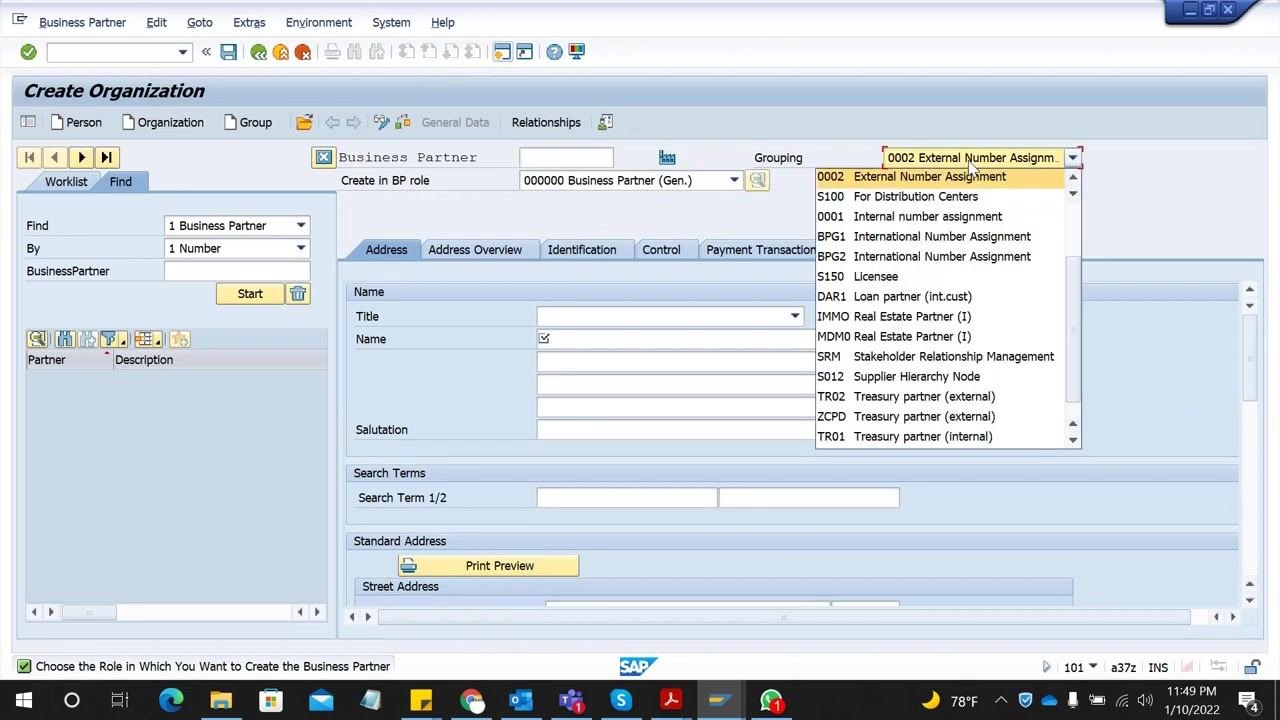Click the Find binoculars icon above Partner list
Viewport: 1280px width, 720px height.
click(65, 339)
